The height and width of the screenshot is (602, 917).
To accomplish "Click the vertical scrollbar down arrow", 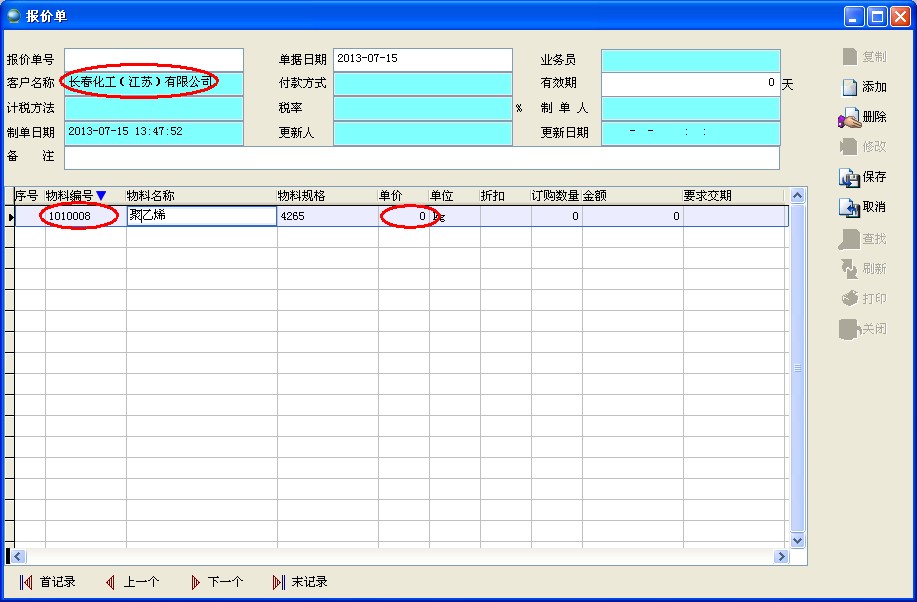I will coord(797,540).
